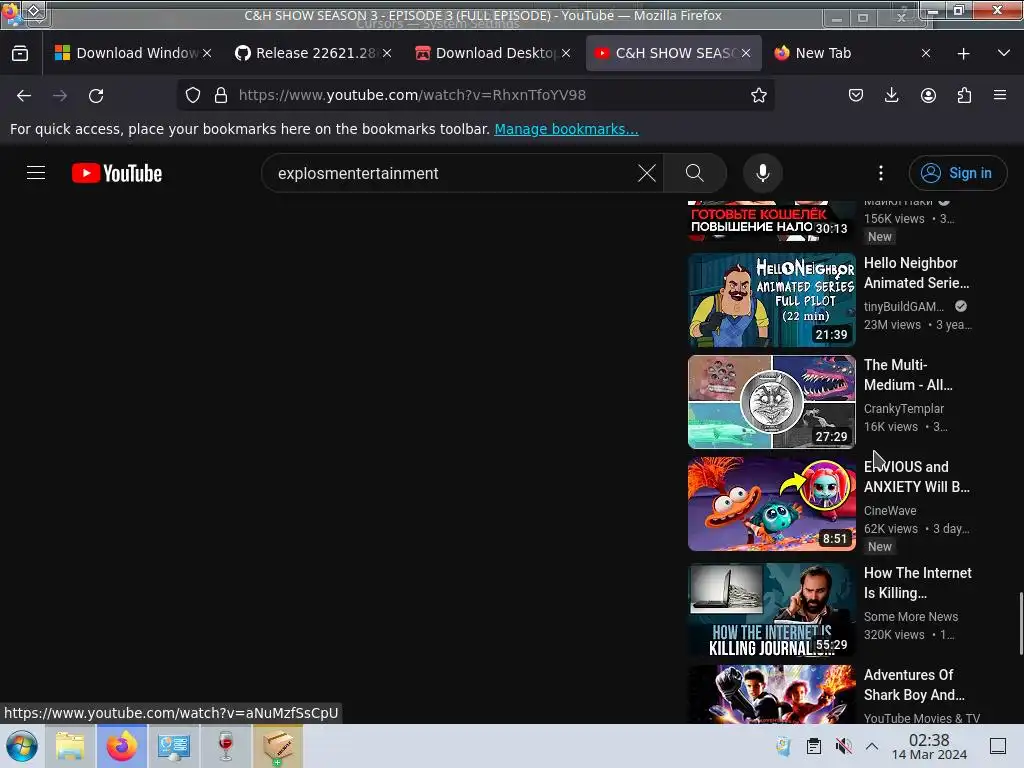Open the Wine glass taskbar icon

click(x=225, y=746)
